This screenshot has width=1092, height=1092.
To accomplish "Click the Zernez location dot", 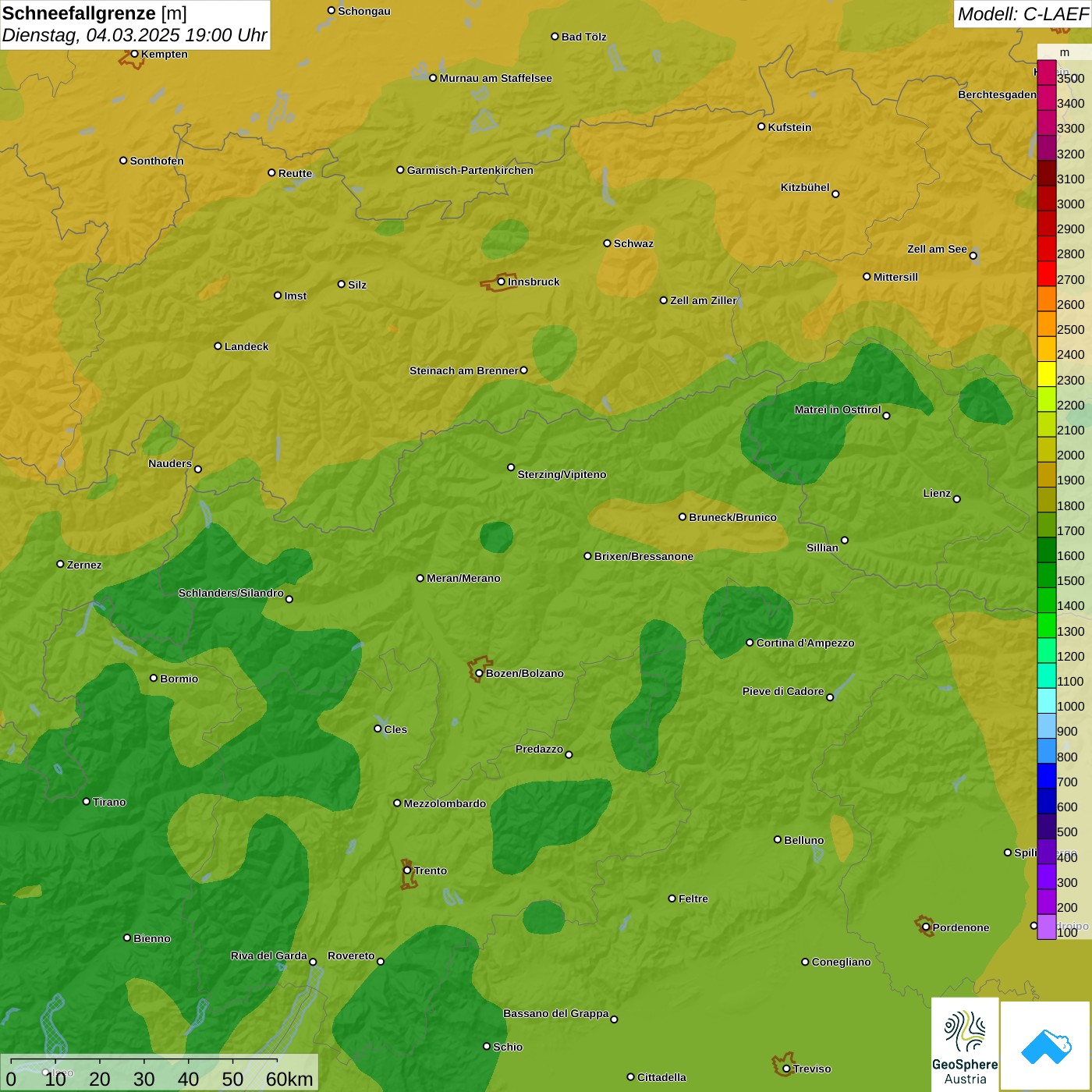I will pyautogui.click(x=60, y=564).
